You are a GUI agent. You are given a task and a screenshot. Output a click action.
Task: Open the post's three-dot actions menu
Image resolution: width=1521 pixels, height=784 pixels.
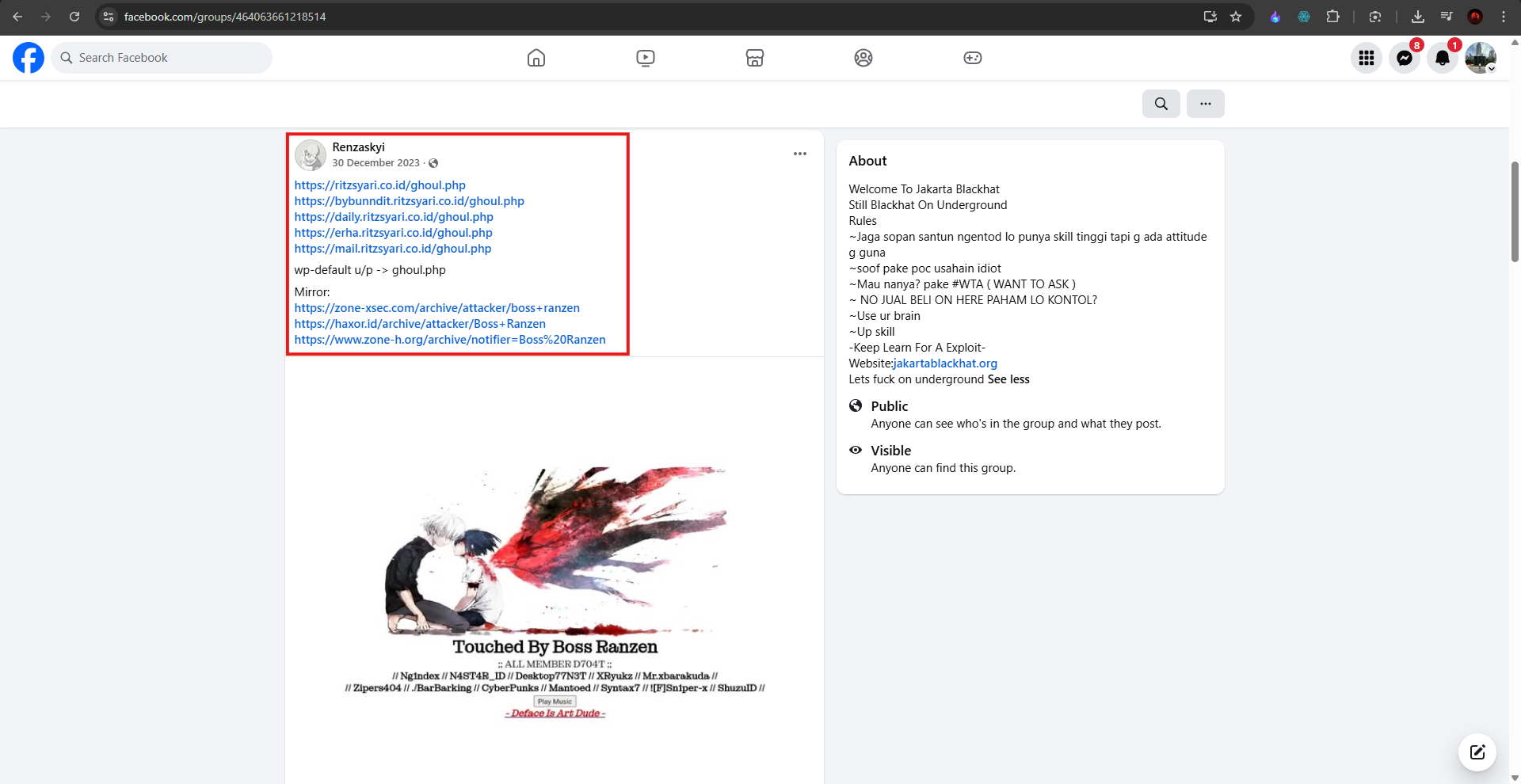[800, 154]
